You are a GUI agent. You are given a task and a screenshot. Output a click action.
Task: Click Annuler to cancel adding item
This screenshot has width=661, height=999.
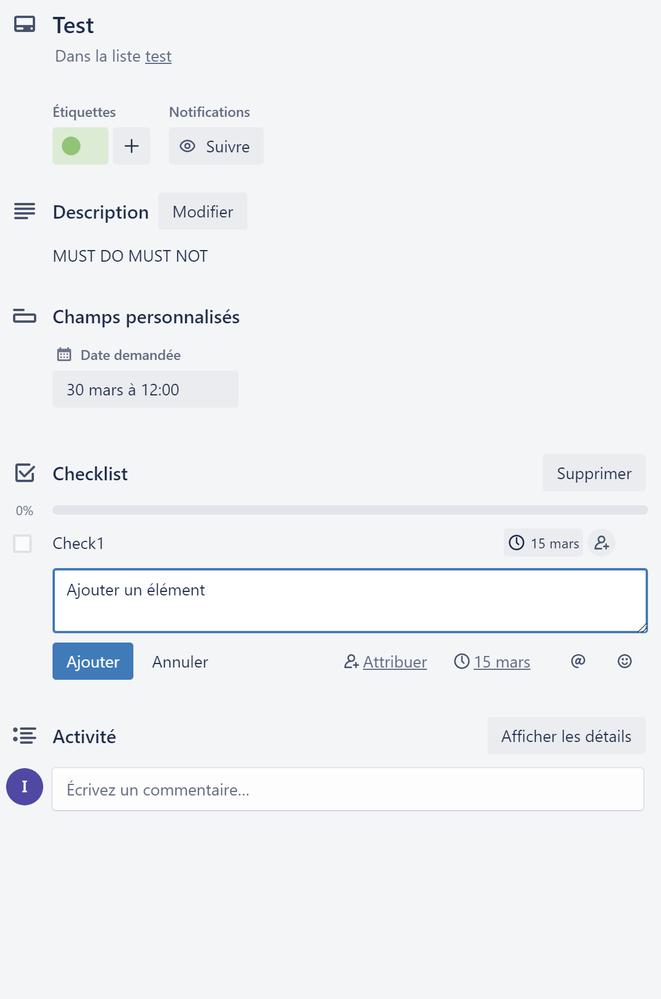(180, 662)
